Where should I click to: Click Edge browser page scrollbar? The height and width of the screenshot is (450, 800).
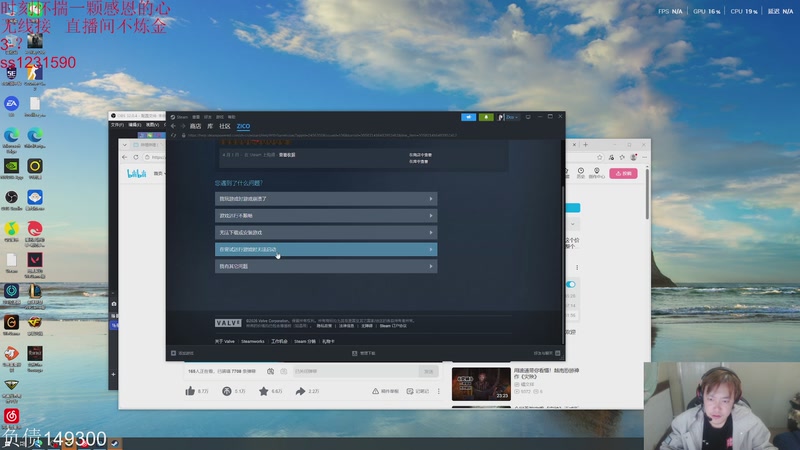pos(647,194)
